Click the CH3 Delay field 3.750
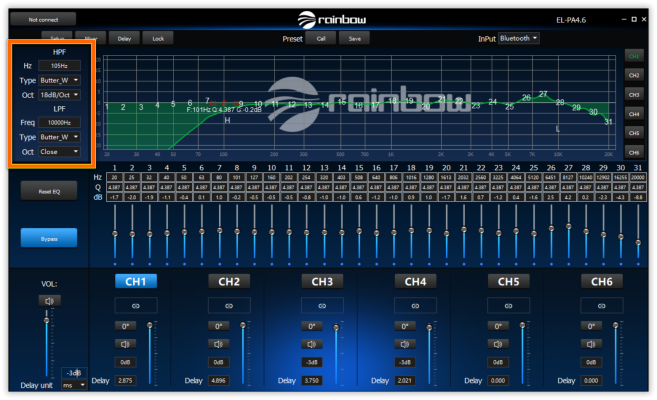The width and height of the screenshot is (657, 400). 311,380
